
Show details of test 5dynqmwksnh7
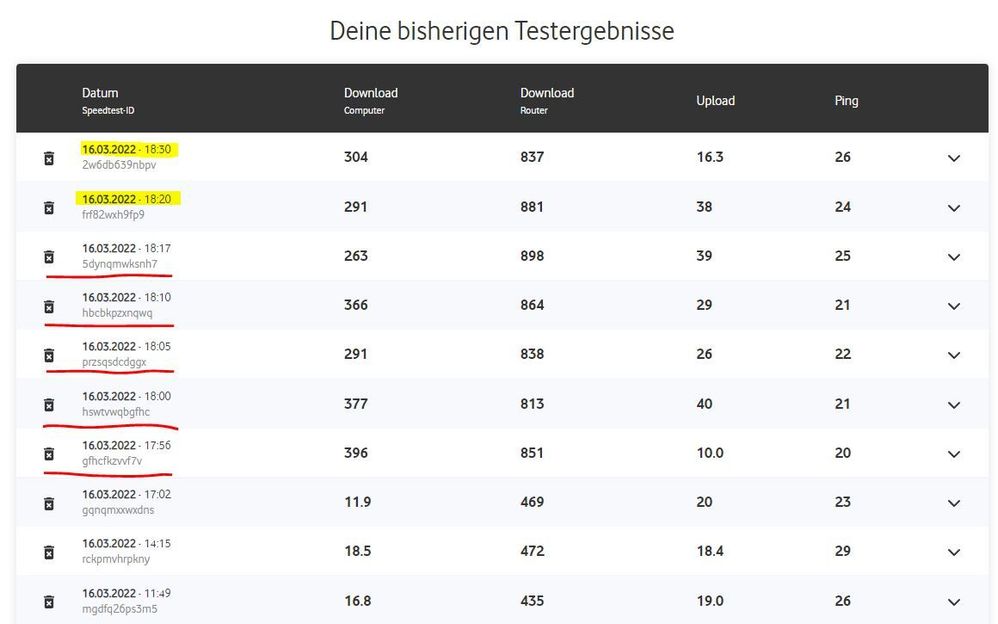click(x=953, y=257)
